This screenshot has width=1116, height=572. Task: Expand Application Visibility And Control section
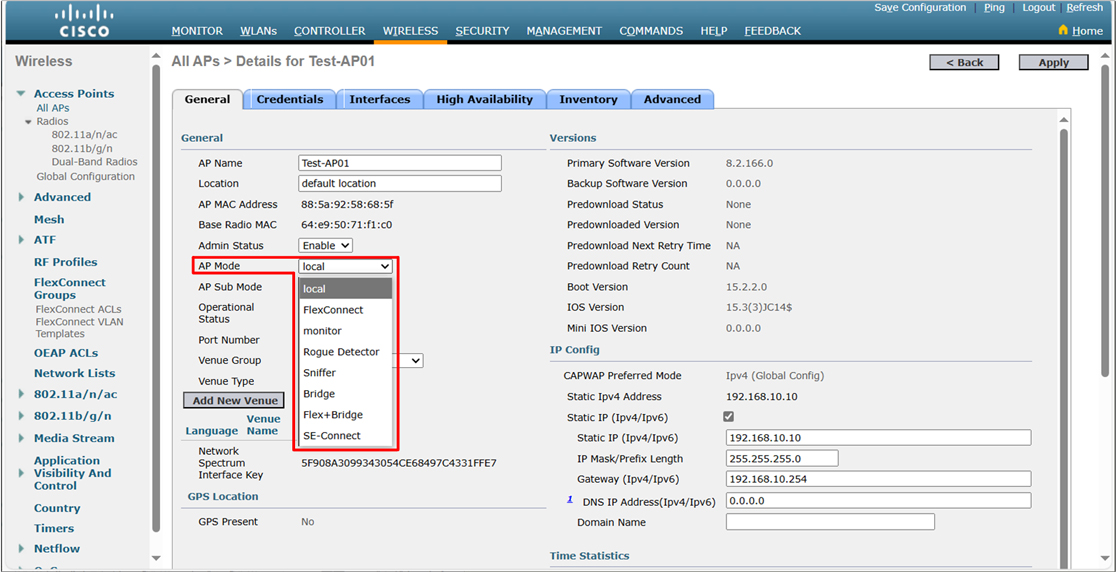[x=21, y=473]
